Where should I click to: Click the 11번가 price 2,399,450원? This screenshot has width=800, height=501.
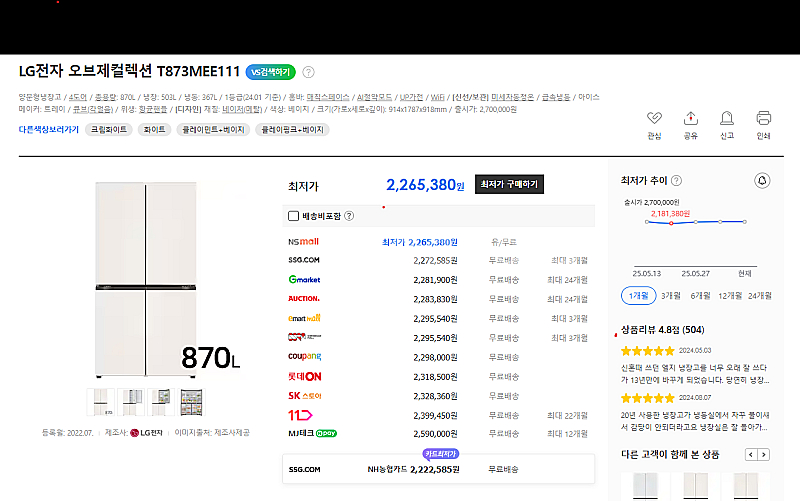pos(435,416)
